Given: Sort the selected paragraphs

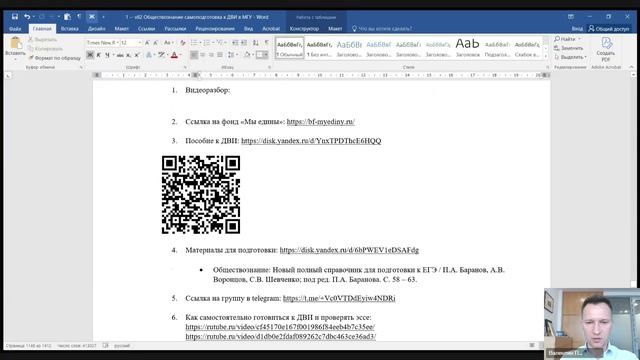Looking at the screenshot, I should (x=256, y=42).
